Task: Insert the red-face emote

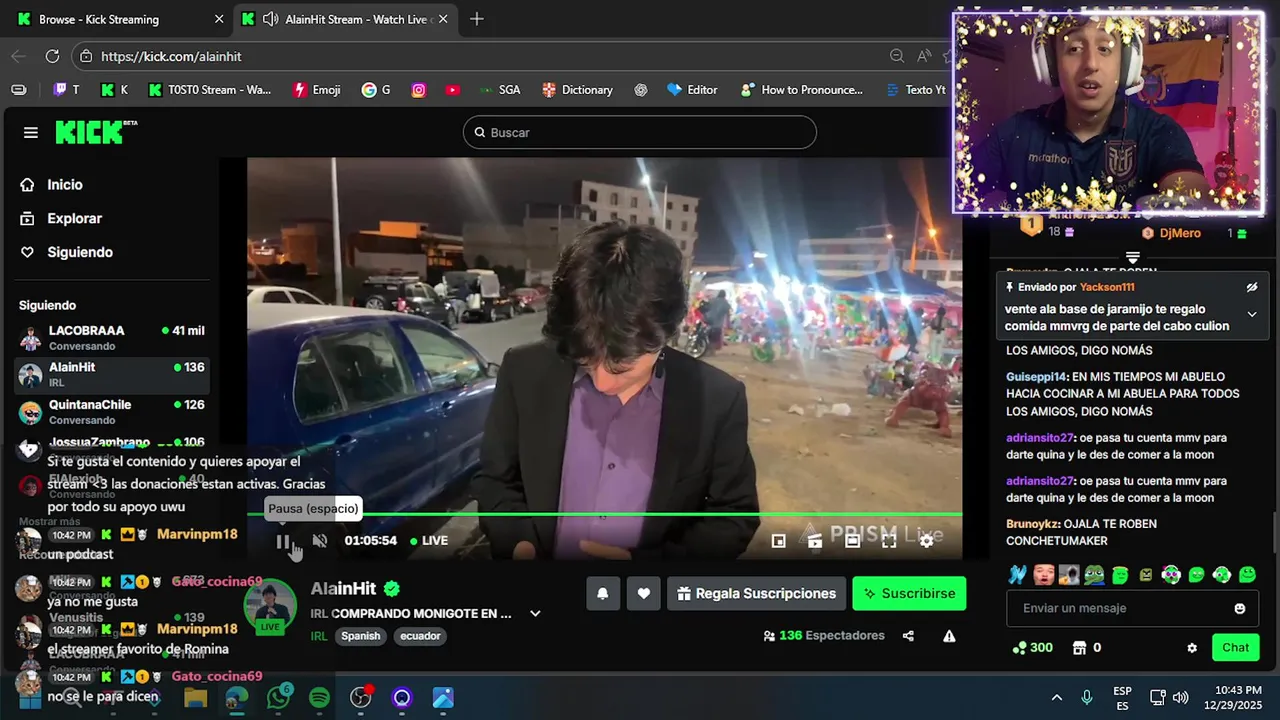Action: (x=1044, y=575)
